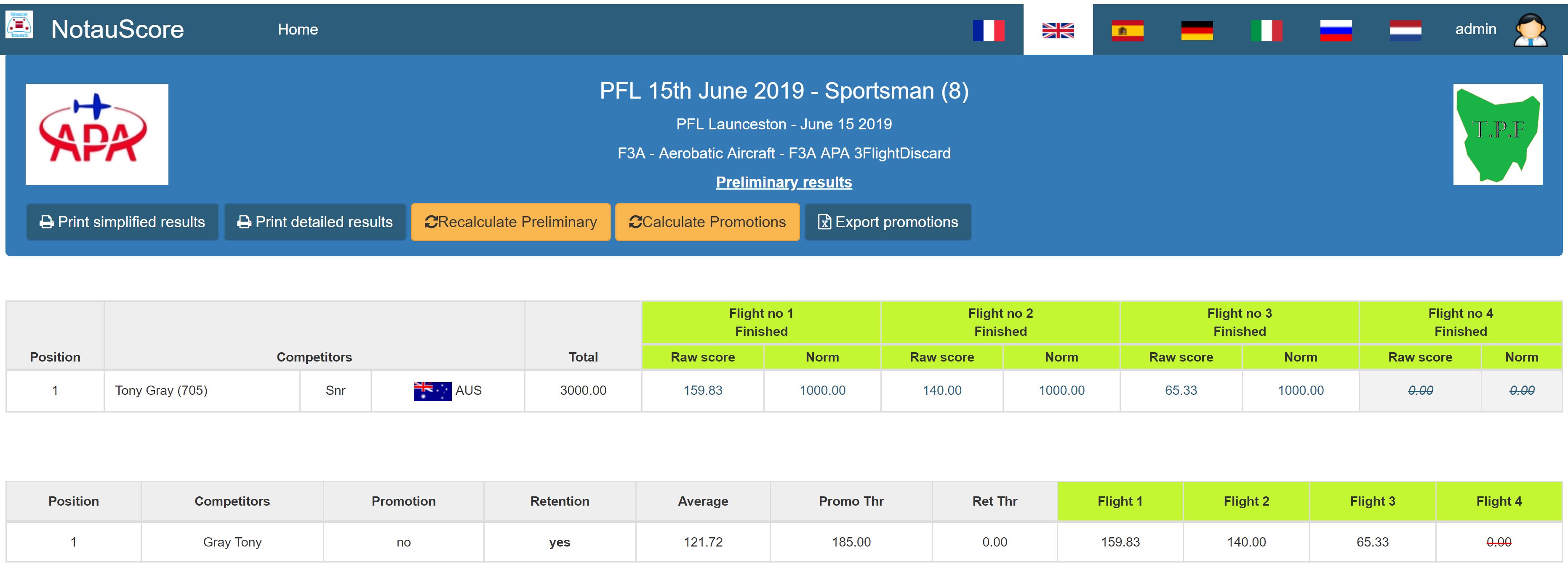Choose the Russian flag language

coord(1336,30)
